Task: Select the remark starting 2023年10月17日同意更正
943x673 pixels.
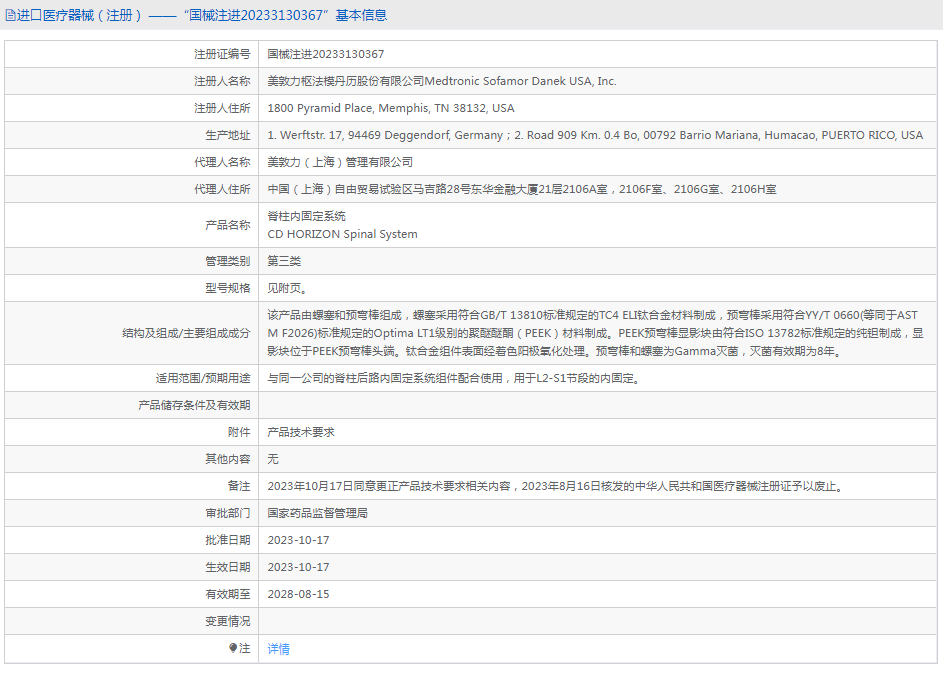Action: coord(556,486)
